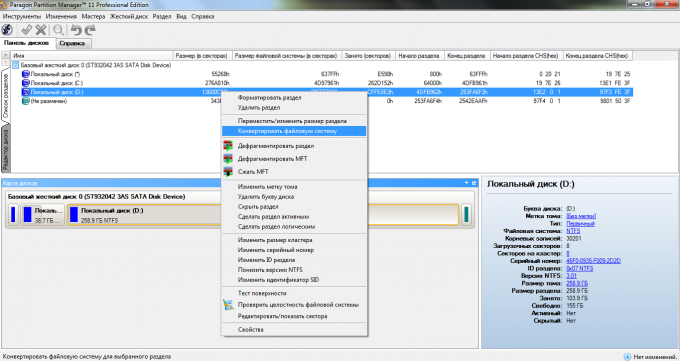Viewport: 680px width, 361px height.
Task: Switch to the Справка tab
Action: [72, 43]
